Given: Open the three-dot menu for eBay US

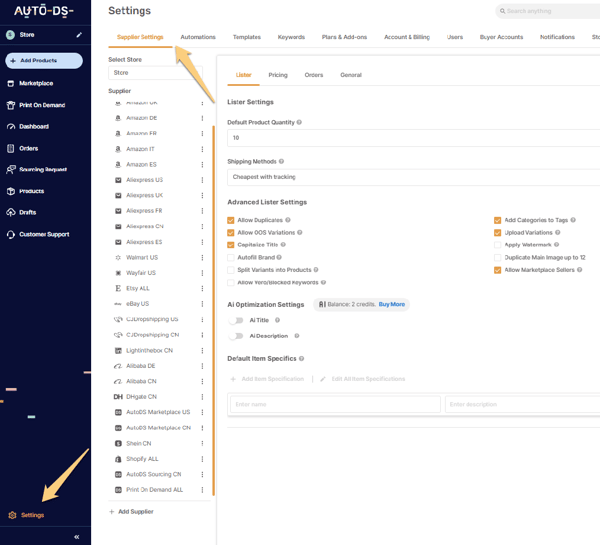Looking at the screenshot, I should 202,304.
